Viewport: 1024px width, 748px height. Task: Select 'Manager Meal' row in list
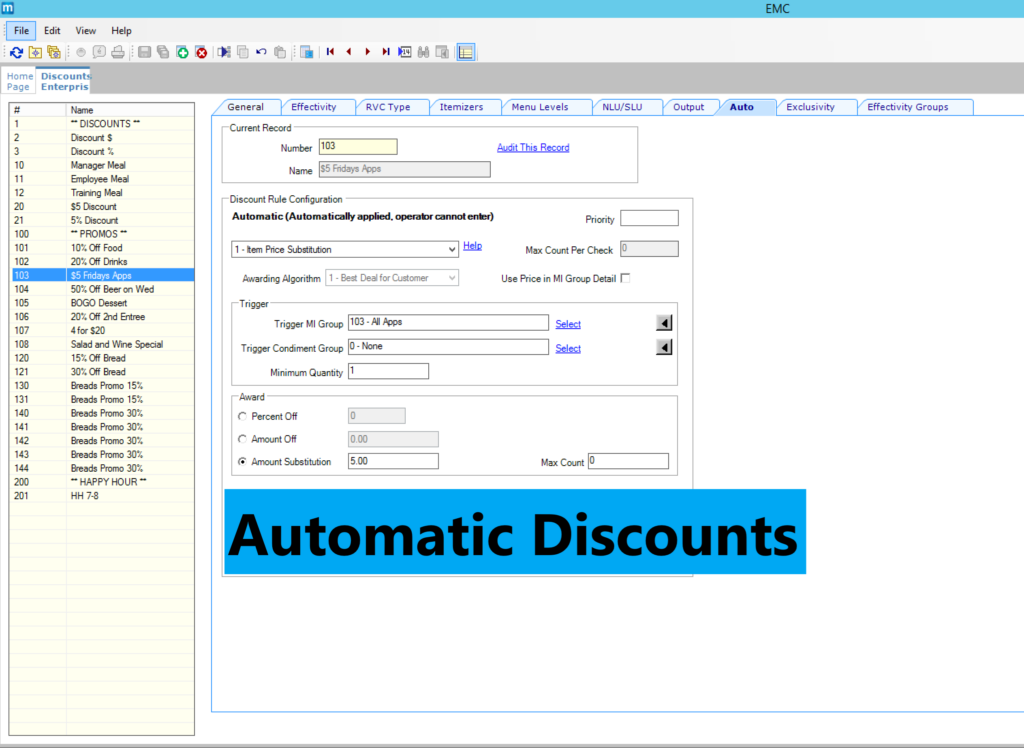tap(103, 165)
